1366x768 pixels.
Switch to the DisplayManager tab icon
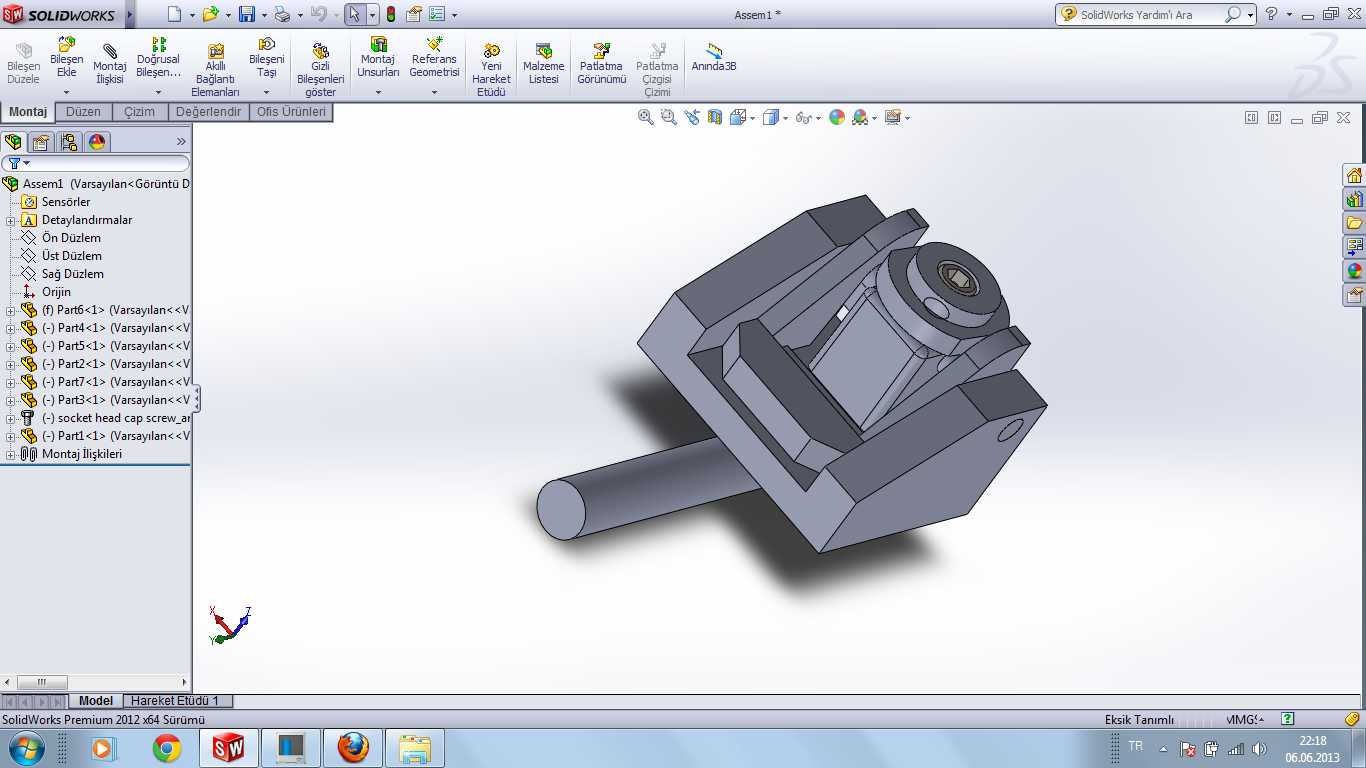[97, 142]
